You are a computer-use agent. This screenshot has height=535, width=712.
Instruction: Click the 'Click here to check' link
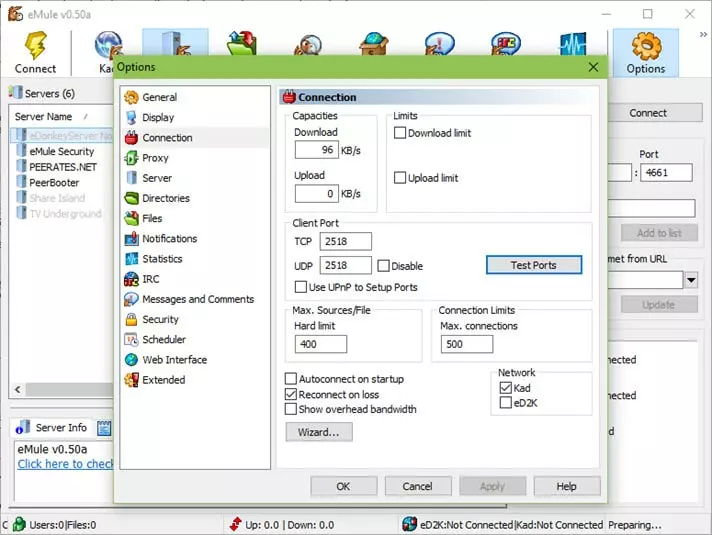[x=65, y=464]
